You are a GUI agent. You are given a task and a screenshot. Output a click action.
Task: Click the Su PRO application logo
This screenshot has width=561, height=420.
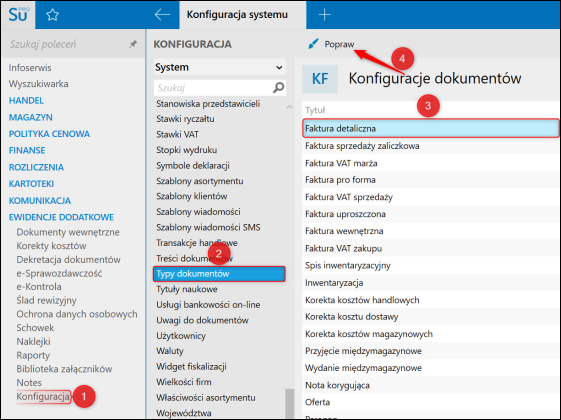[18, 15]
